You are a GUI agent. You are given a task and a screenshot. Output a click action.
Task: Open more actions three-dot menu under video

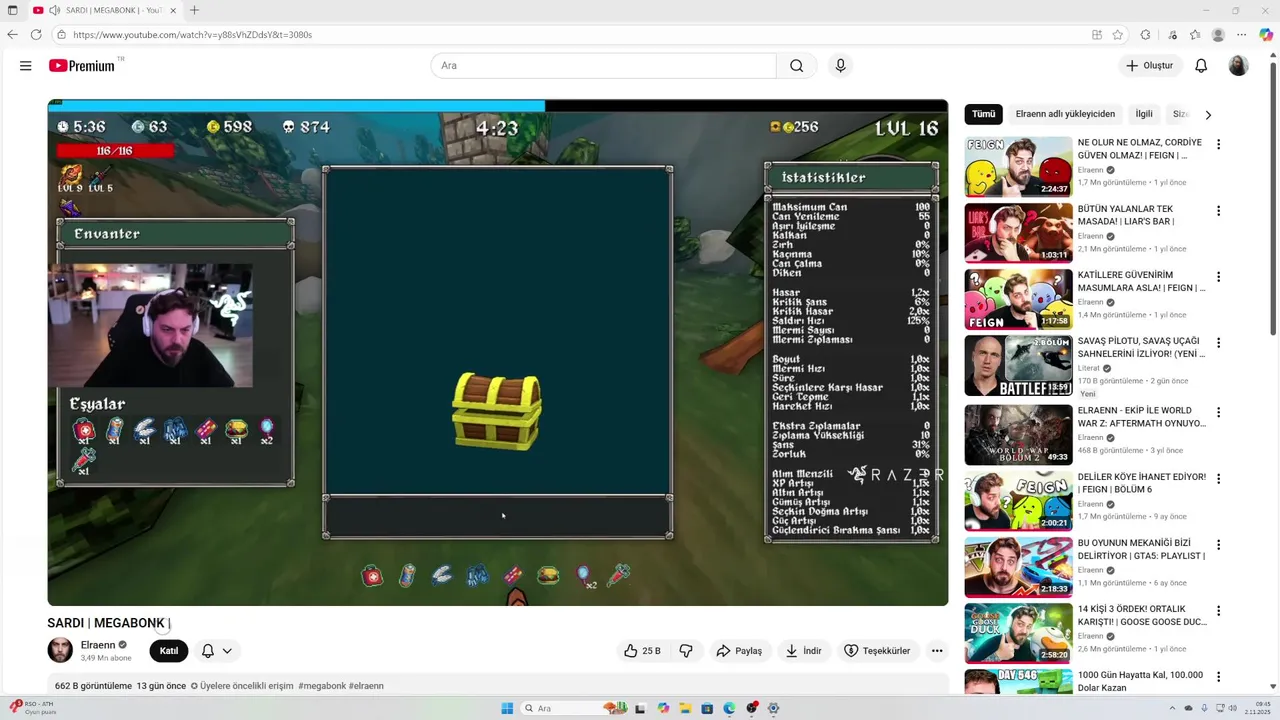937,651
